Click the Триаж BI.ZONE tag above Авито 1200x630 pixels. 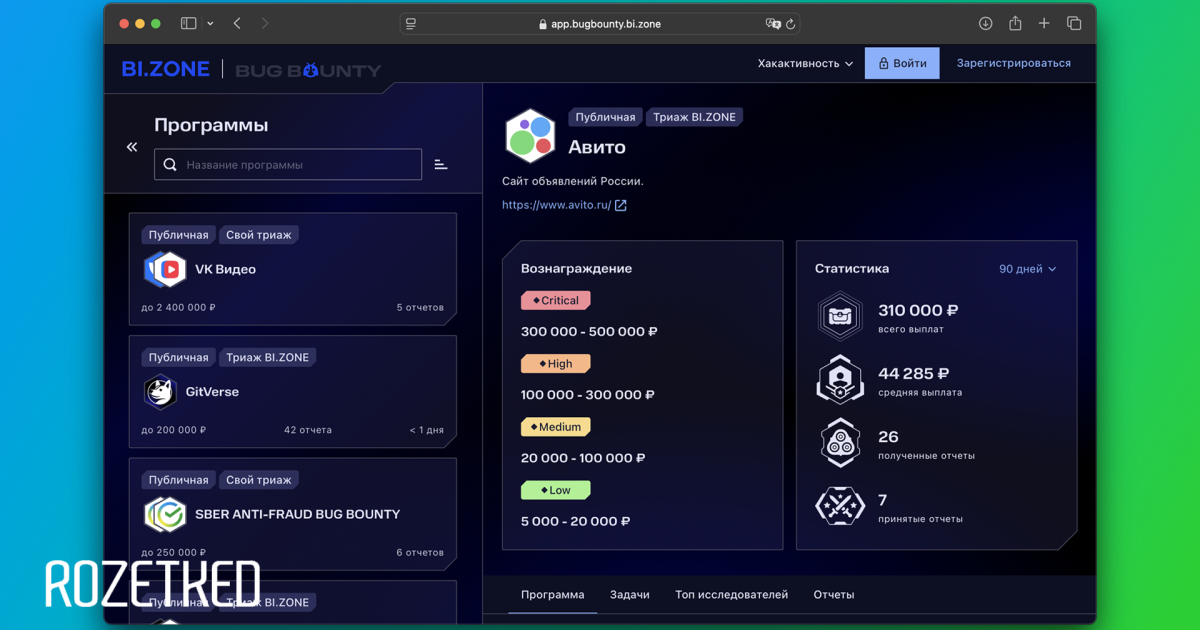coord(694,117)
